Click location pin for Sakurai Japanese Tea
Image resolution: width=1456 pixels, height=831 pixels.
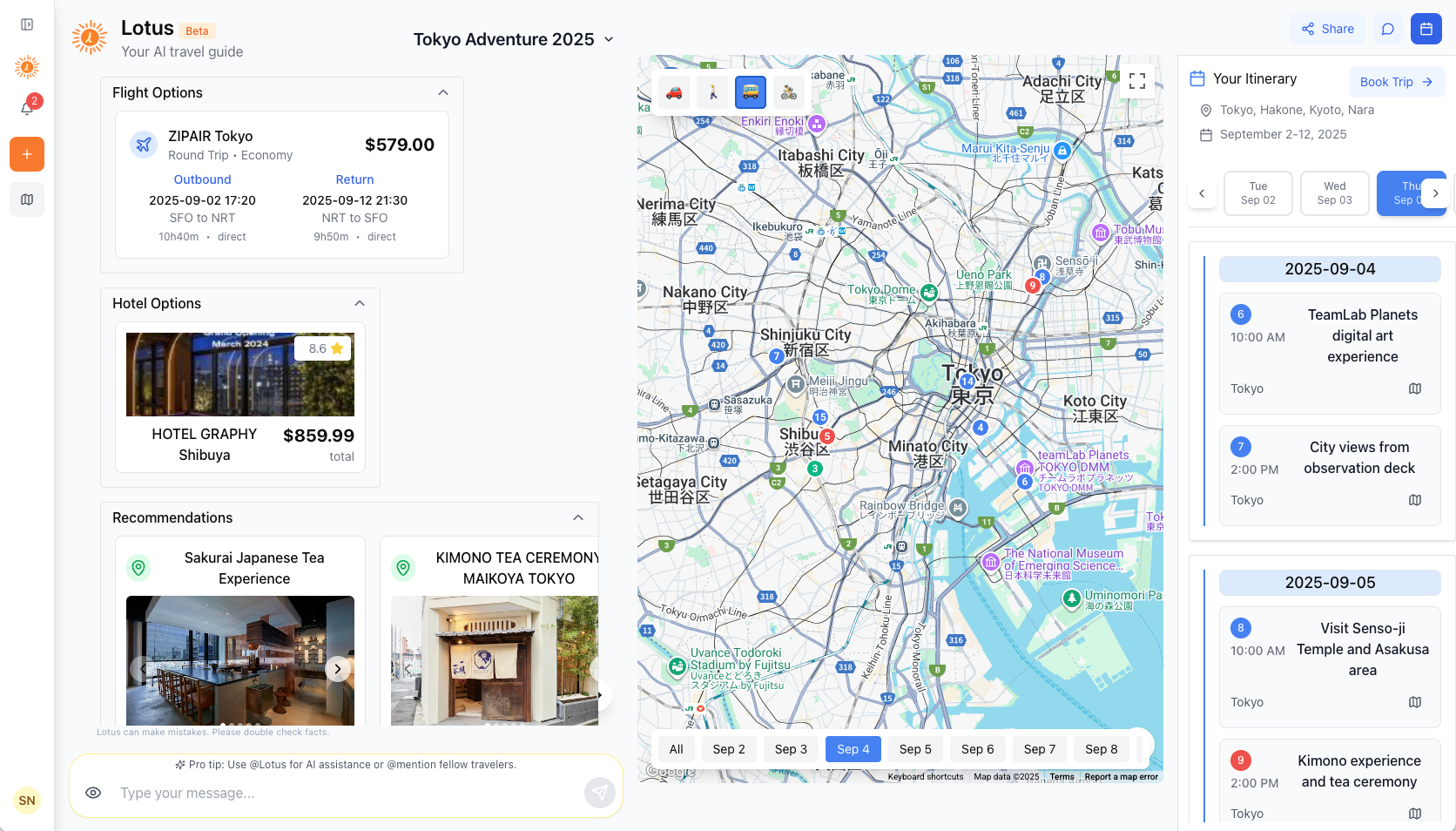pyautogui.click(x=138, y=568)
